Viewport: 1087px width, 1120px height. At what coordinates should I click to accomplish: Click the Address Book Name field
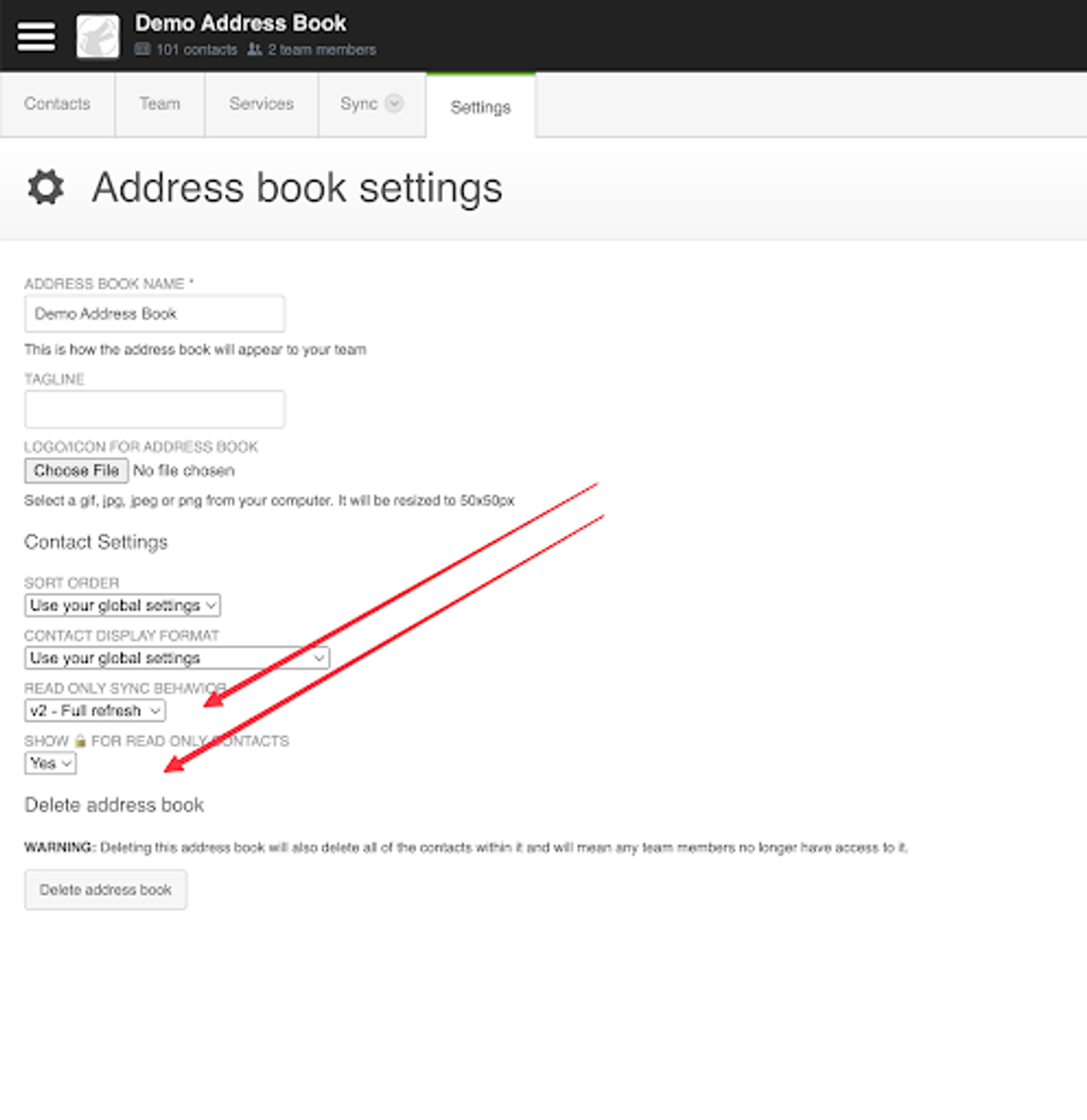click(155, 313)
